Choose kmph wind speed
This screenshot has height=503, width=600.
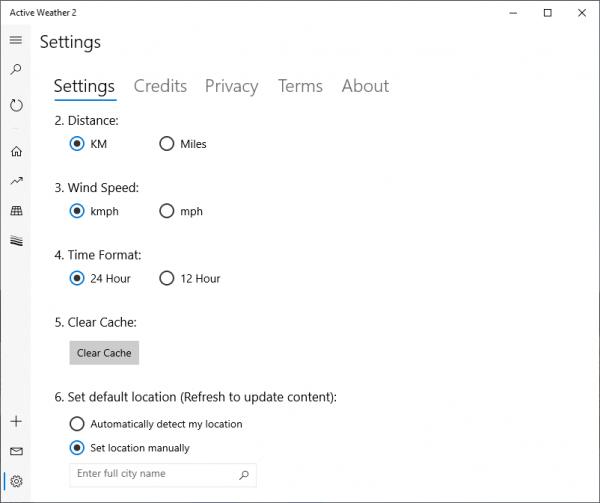(94, 211)
